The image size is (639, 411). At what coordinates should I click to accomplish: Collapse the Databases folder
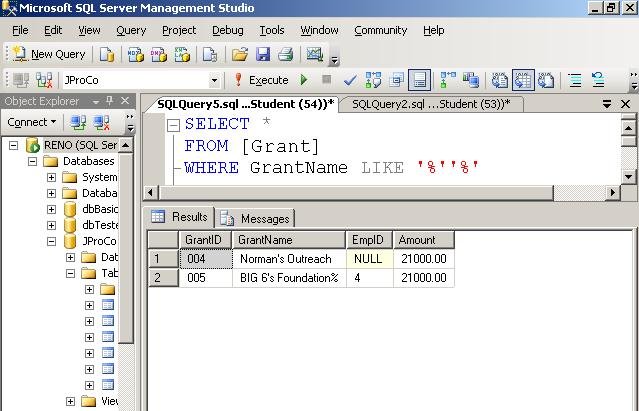[32, 161]
